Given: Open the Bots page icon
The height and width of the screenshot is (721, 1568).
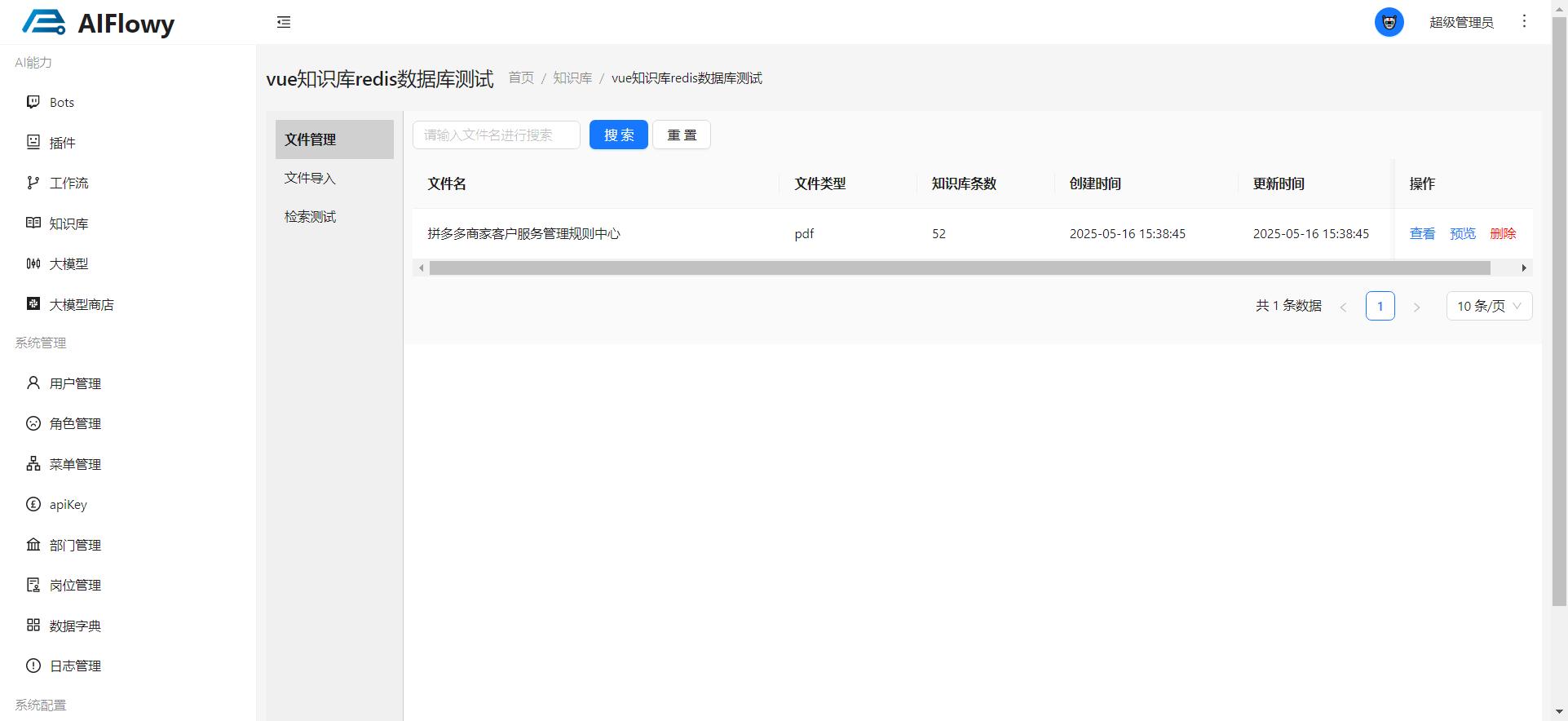Looking at the screenshot, I should pos(33,102).
